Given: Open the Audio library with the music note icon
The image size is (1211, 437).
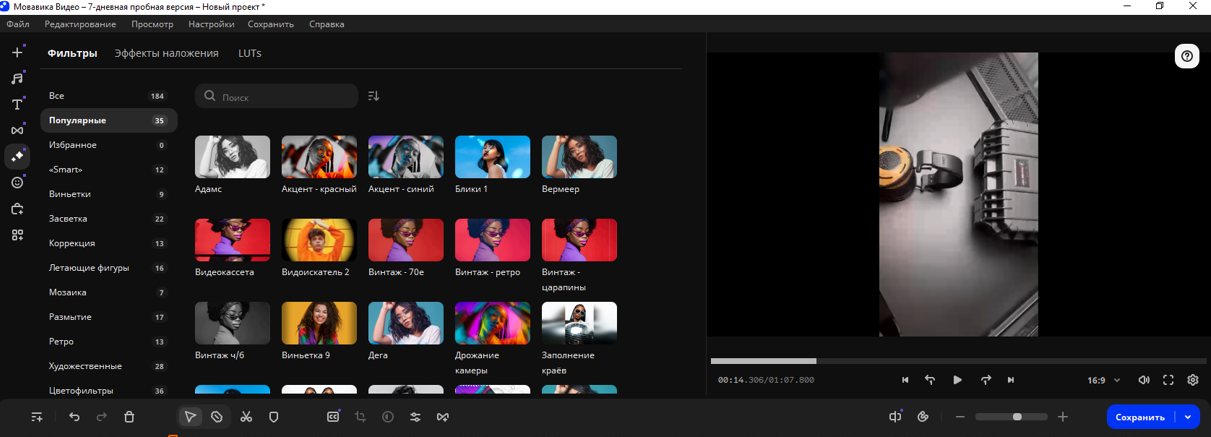Looking at the screenshot, I should point(17,78).
